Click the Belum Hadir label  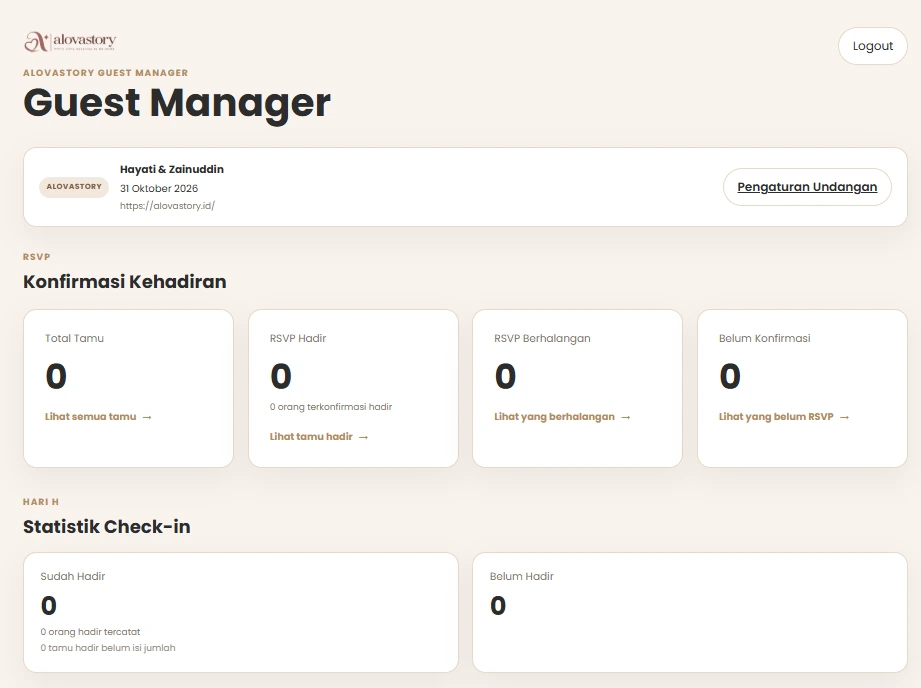[522, 576]
